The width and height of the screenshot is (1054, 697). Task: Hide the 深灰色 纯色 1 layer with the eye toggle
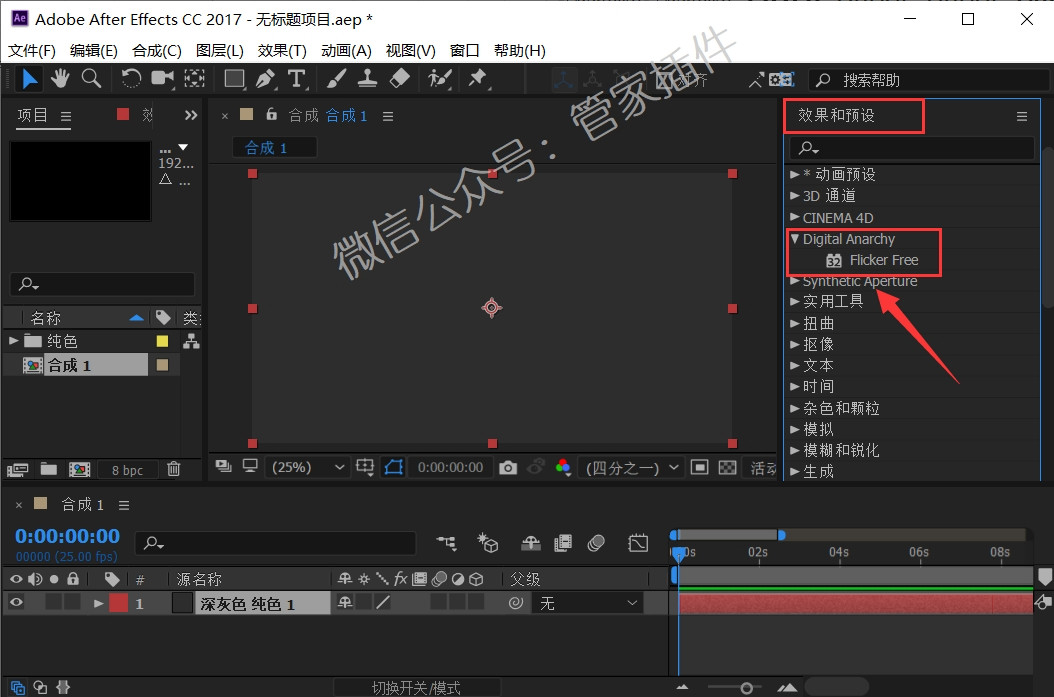[16, 603]
